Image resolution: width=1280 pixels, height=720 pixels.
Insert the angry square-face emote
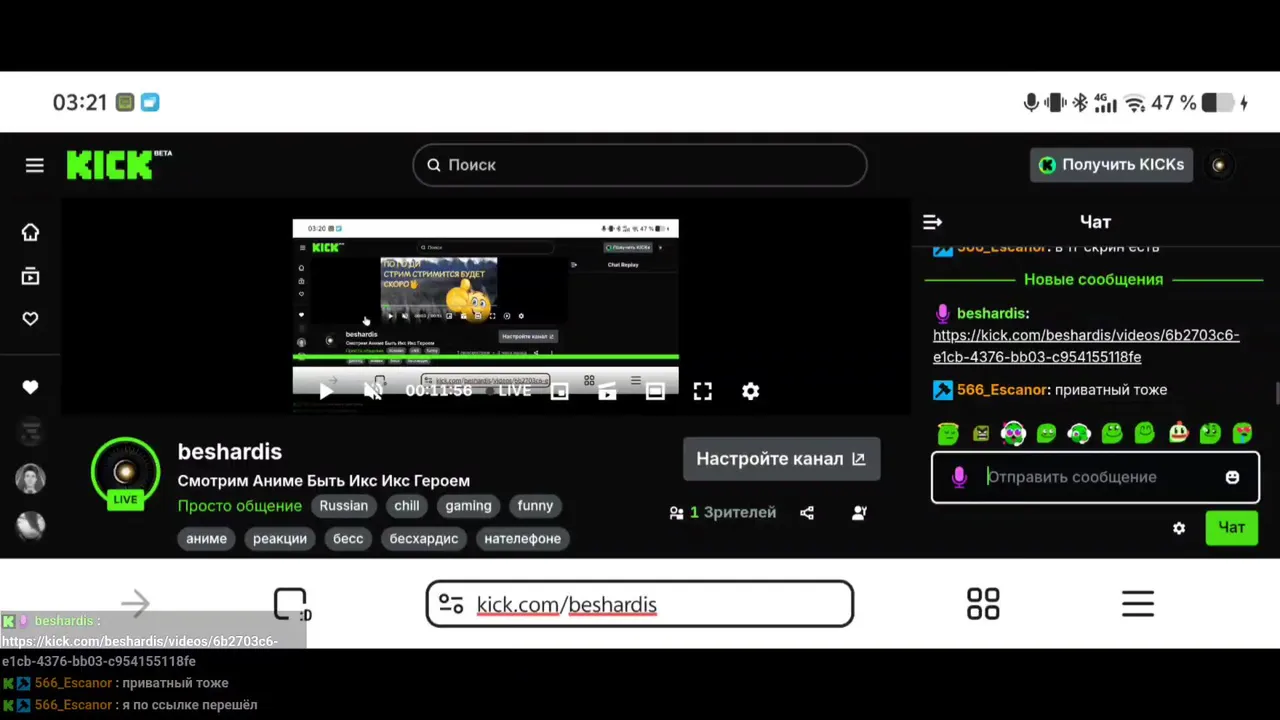pos(981,433)
